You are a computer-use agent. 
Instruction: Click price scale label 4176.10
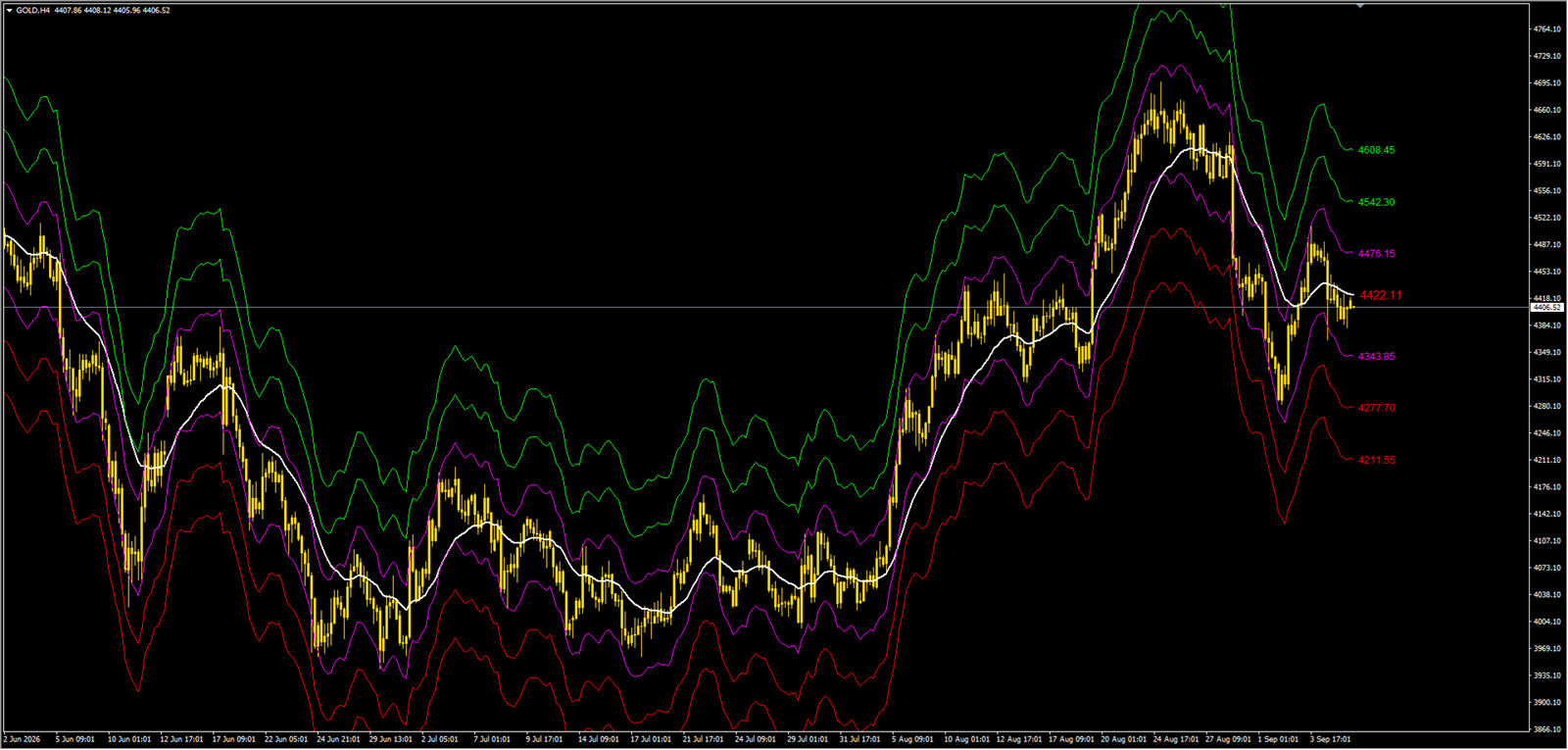click(1547, 487)
